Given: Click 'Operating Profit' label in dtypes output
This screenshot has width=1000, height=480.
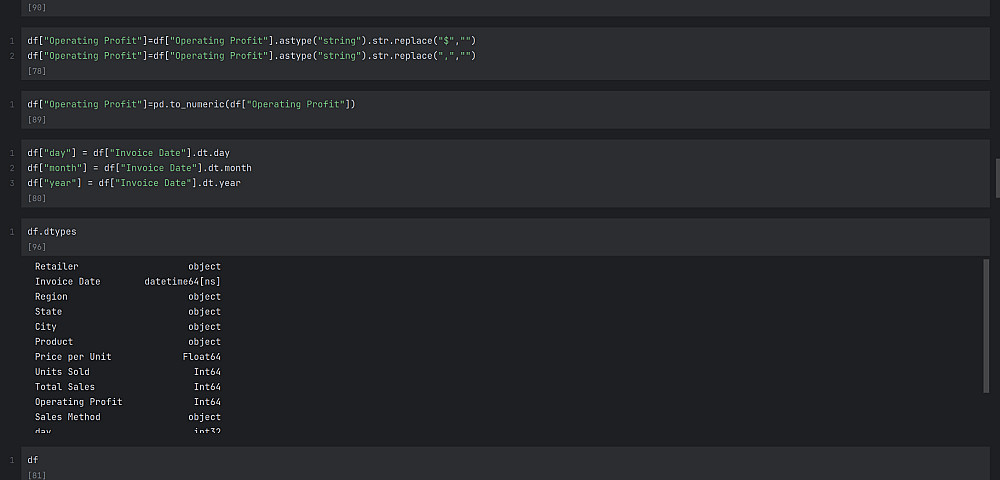Looking at the screenshot, I should pos(78,402).
